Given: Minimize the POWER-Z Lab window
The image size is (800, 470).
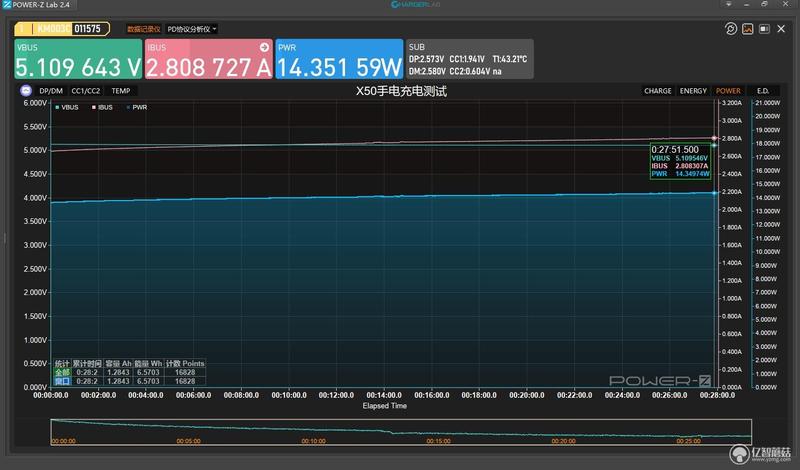Looking at the screenshot, I should pos(746,4).
